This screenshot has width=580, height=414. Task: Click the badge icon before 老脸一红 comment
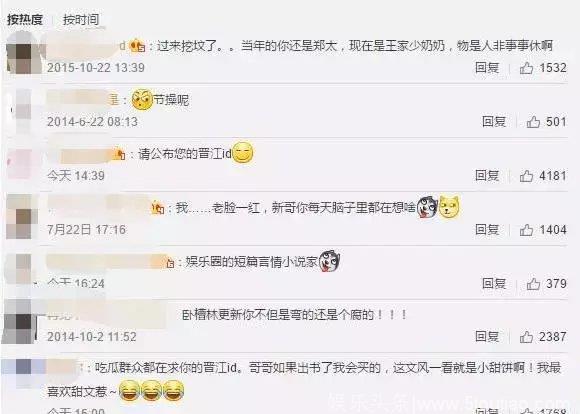158,208
